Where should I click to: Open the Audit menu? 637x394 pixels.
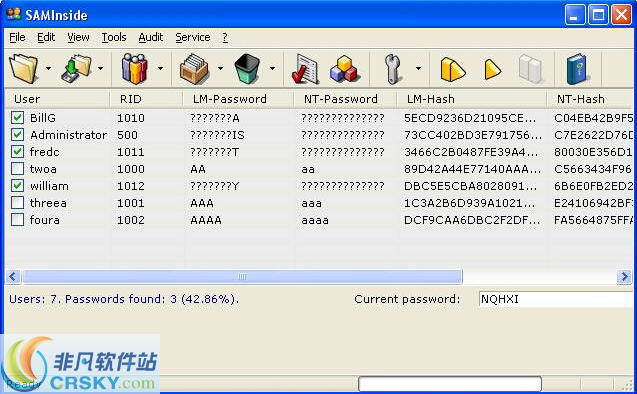pyautogui.click(x=150, y=37)
